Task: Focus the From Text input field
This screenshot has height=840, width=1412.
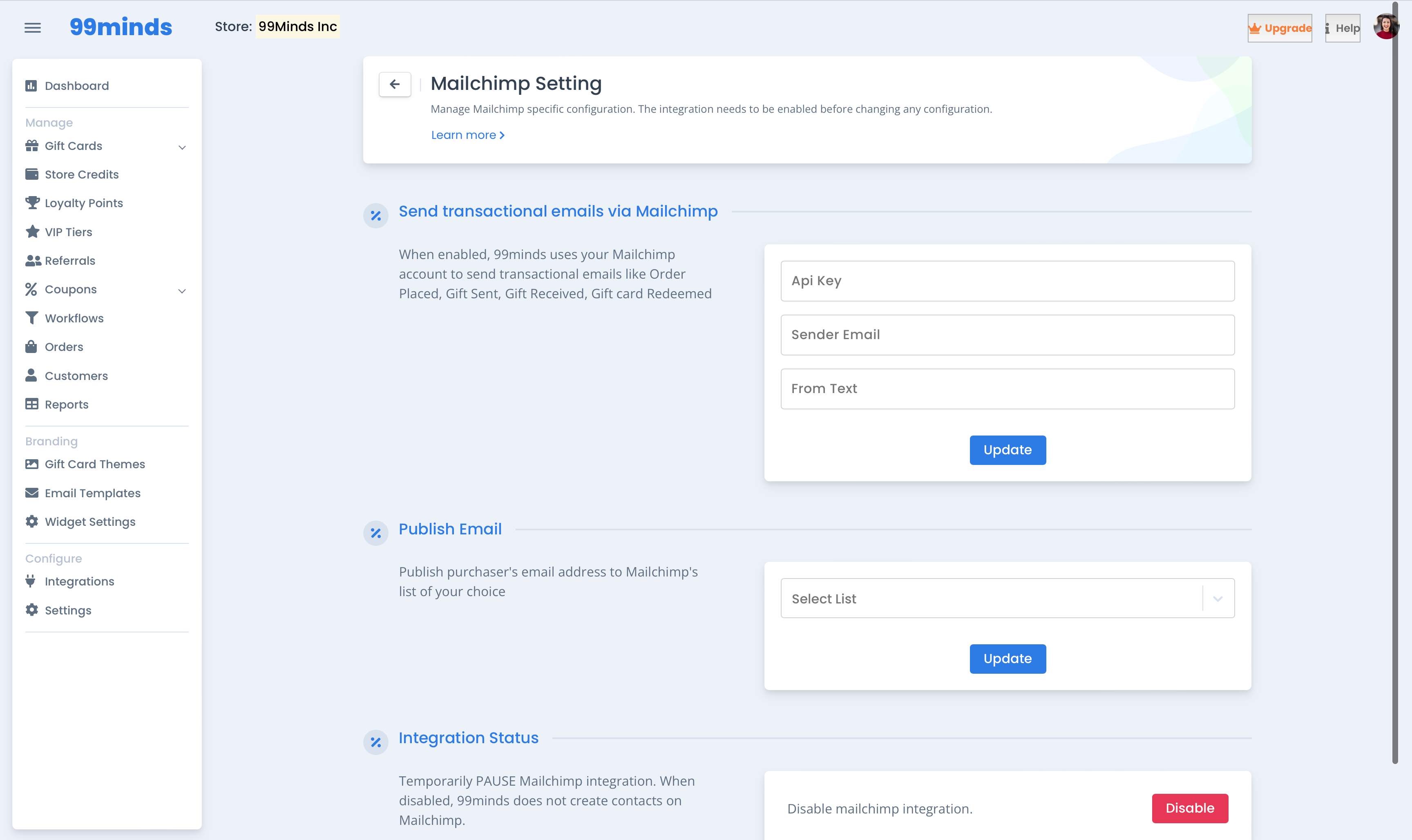Action: tap(1008, 389)
